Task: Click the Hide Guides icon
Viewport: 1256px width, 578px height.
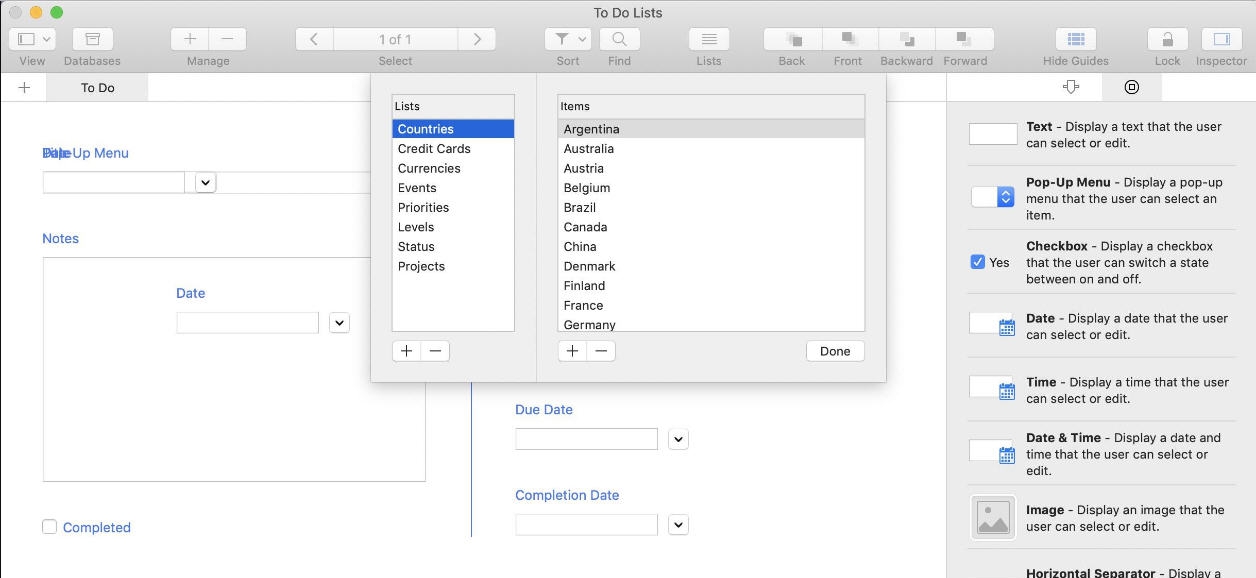Action: [x=1075, y=38]
